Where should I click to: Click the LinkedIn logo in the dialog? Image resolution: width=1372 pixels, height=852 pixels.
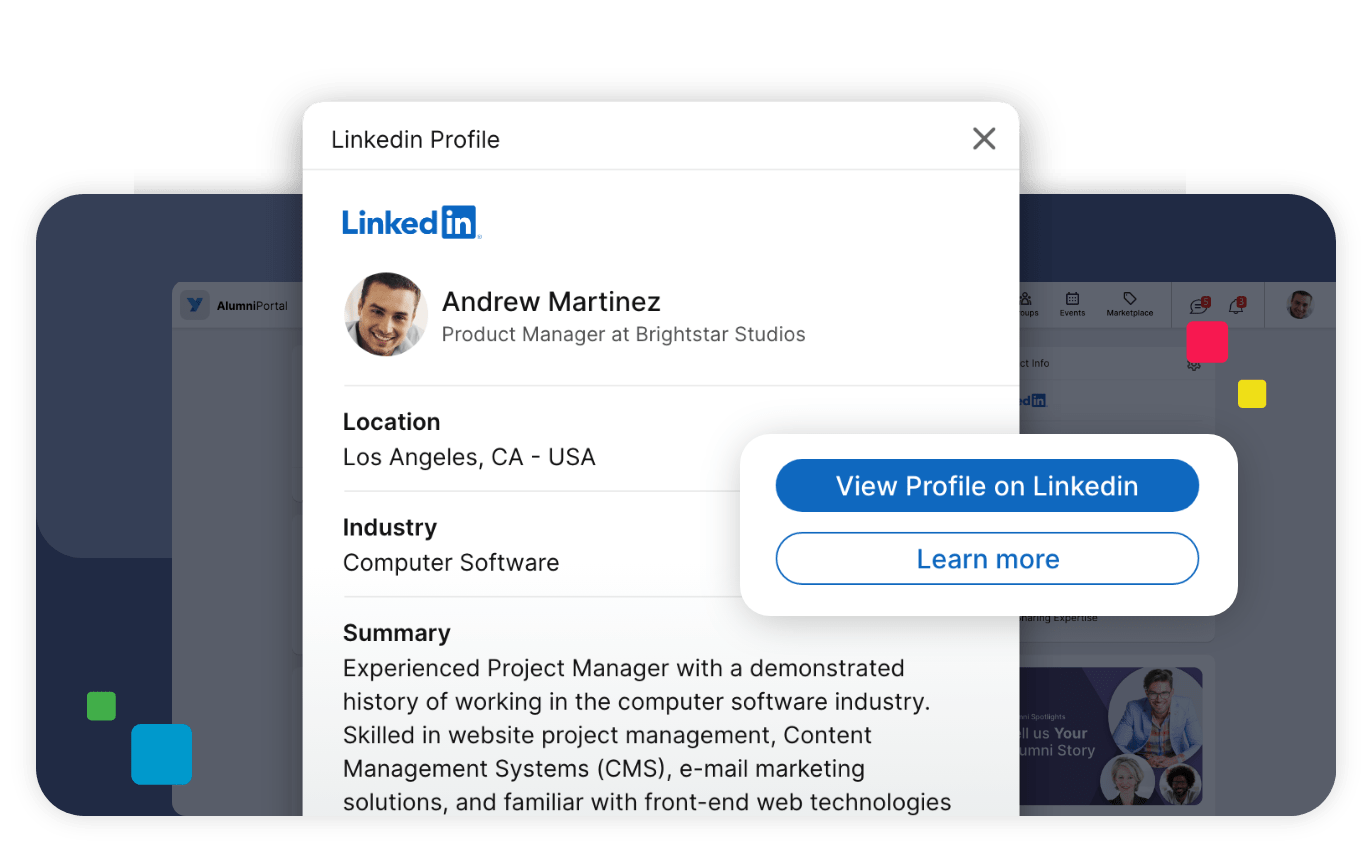[411, 222]
